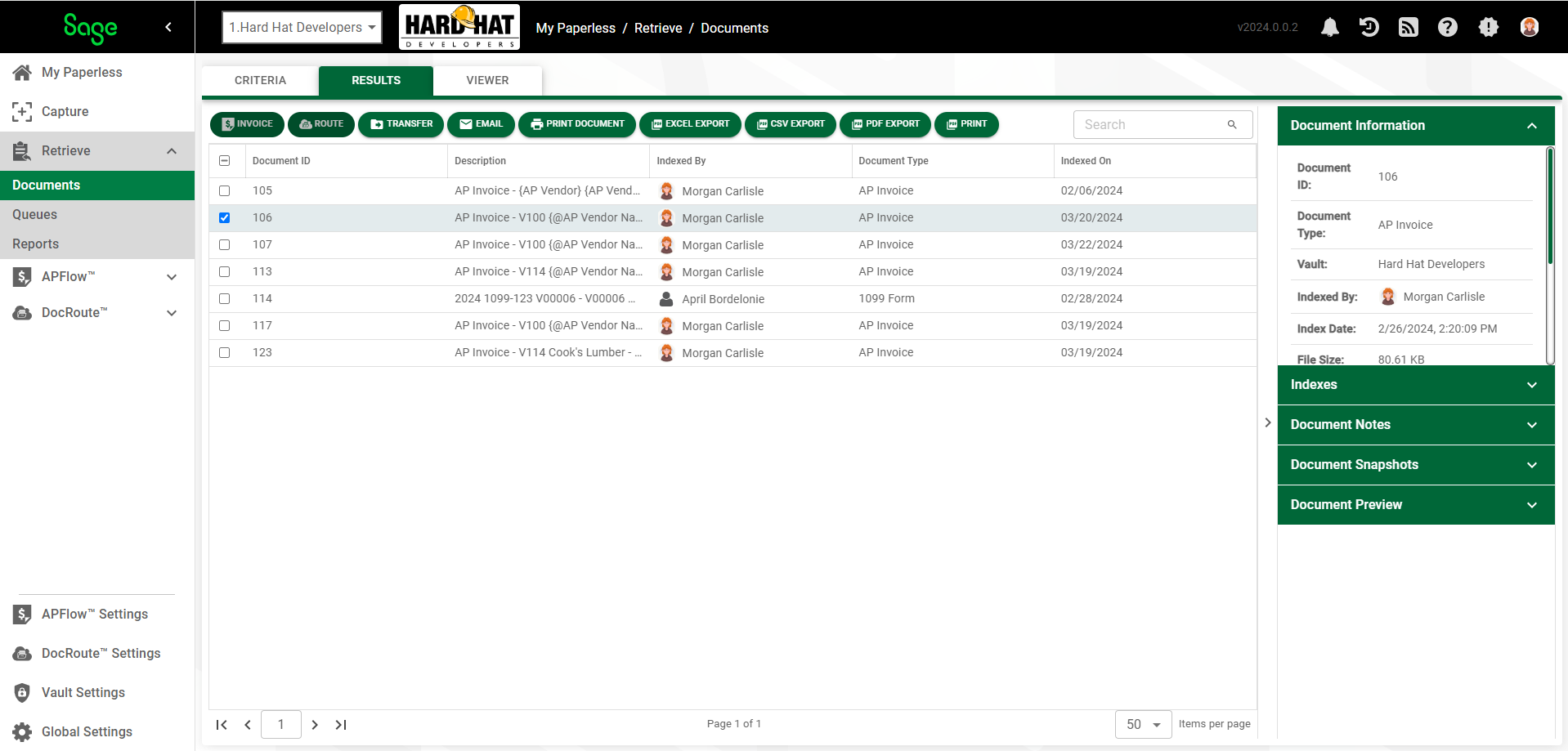Expand the Document Snapshots panel

[x=1416, y=465]
